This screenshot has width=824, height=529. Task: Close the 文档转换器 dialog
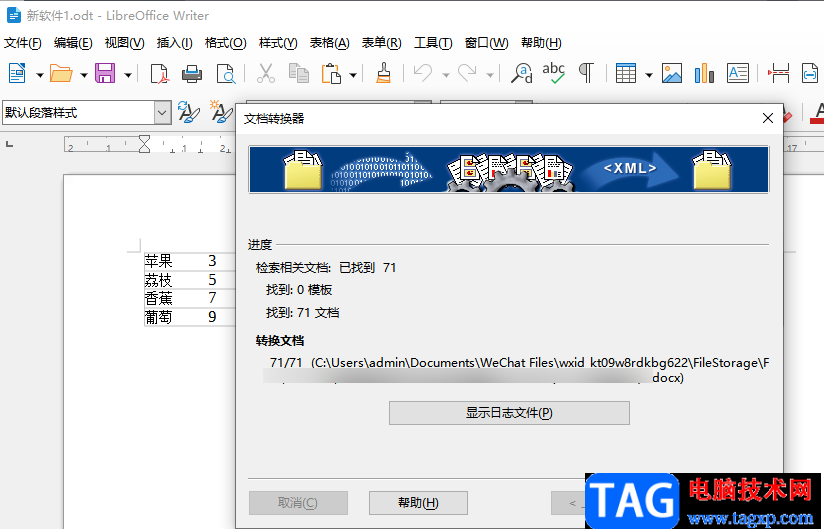pyautogui.click(x=768, y=118)
